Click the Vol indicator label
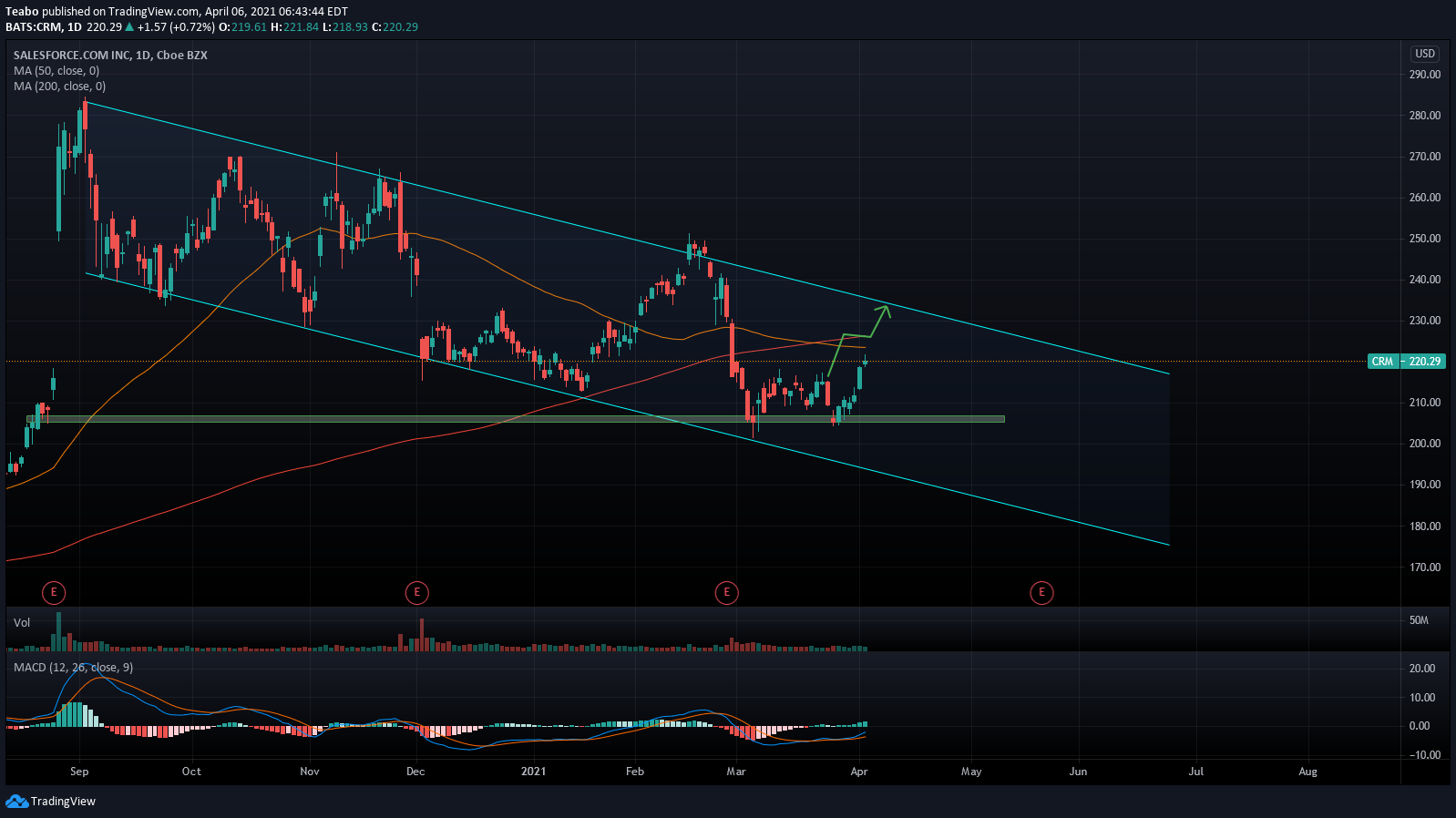Image resolution: width=1456 pixels, height=818 pixels. (22, 622)
